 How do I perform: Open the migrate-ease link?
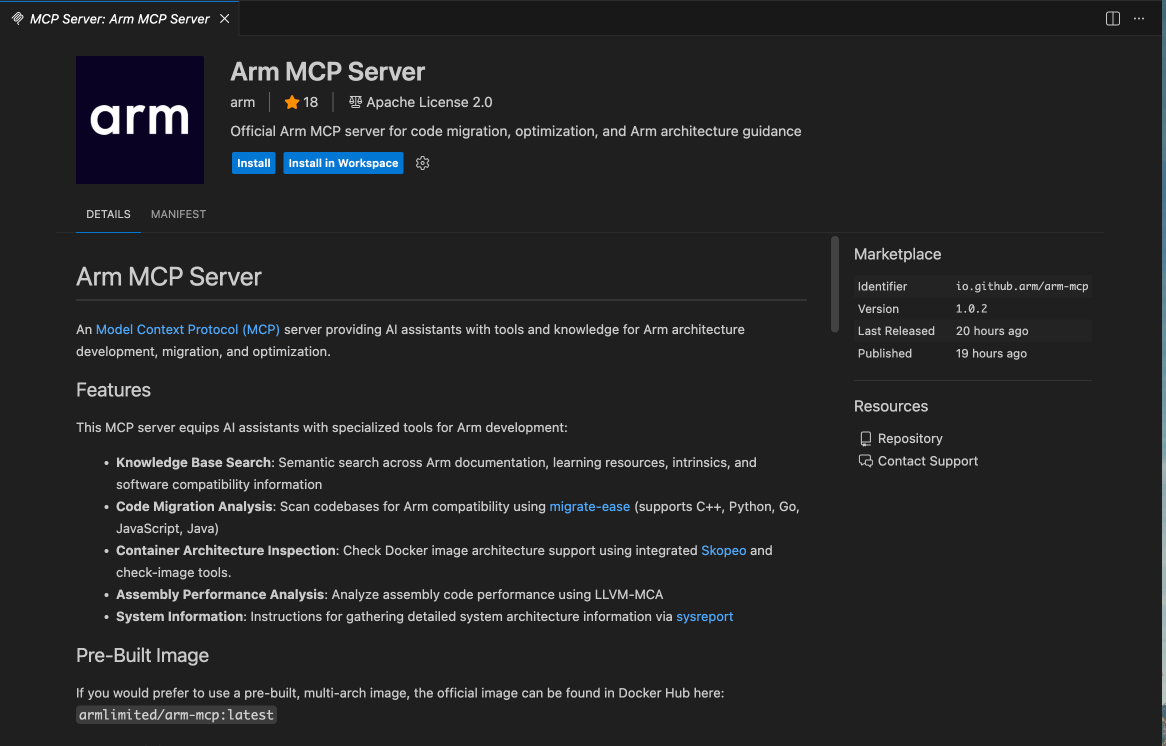click(589, 506)
